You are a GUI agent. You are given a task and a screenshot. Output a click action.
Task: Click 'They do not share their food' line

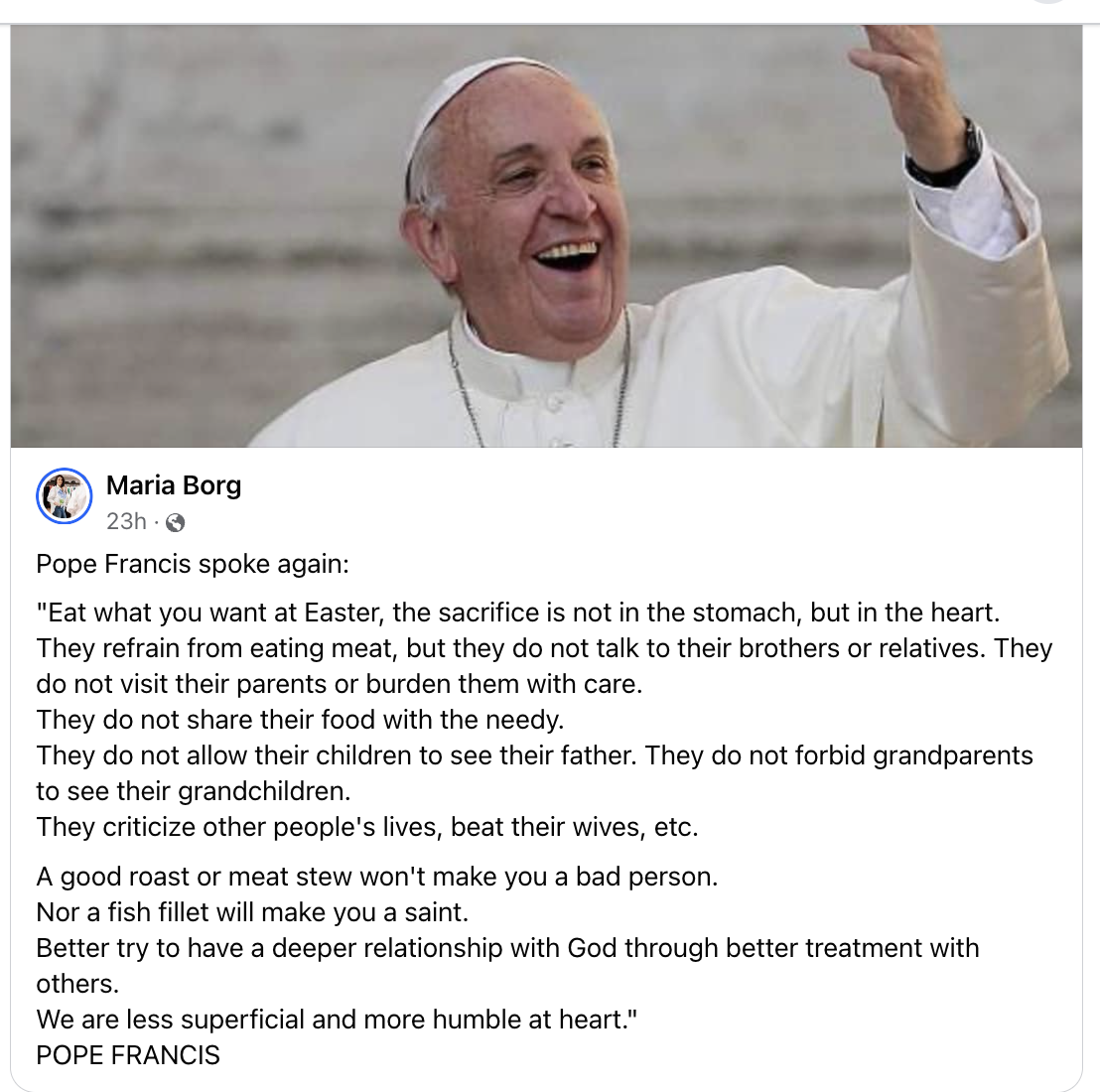click(x=300, y=721)
